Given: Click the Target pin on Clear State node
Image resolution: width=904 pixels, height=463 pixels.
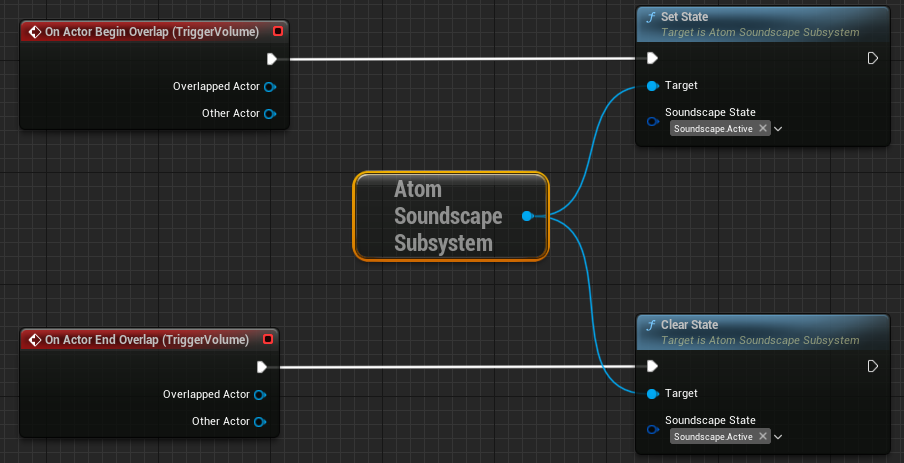Looking at the screenshot, I should 652,393.
